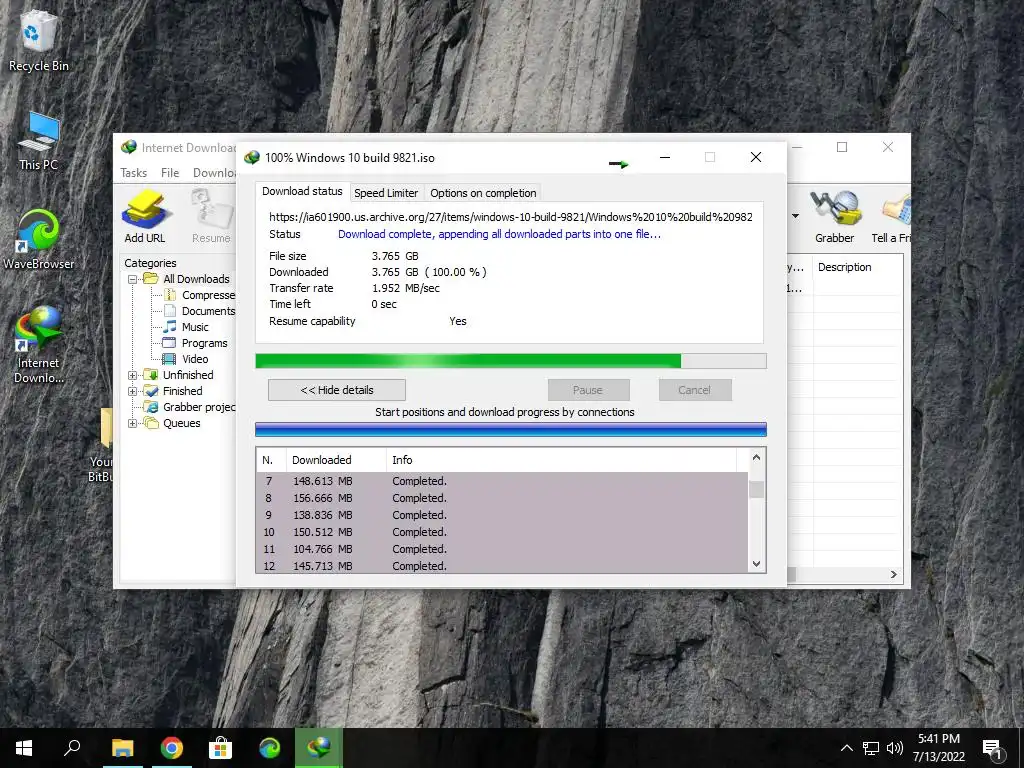Screen dimensions: 1024x768
Task: Click the Pause button
Action: point(588,390)
